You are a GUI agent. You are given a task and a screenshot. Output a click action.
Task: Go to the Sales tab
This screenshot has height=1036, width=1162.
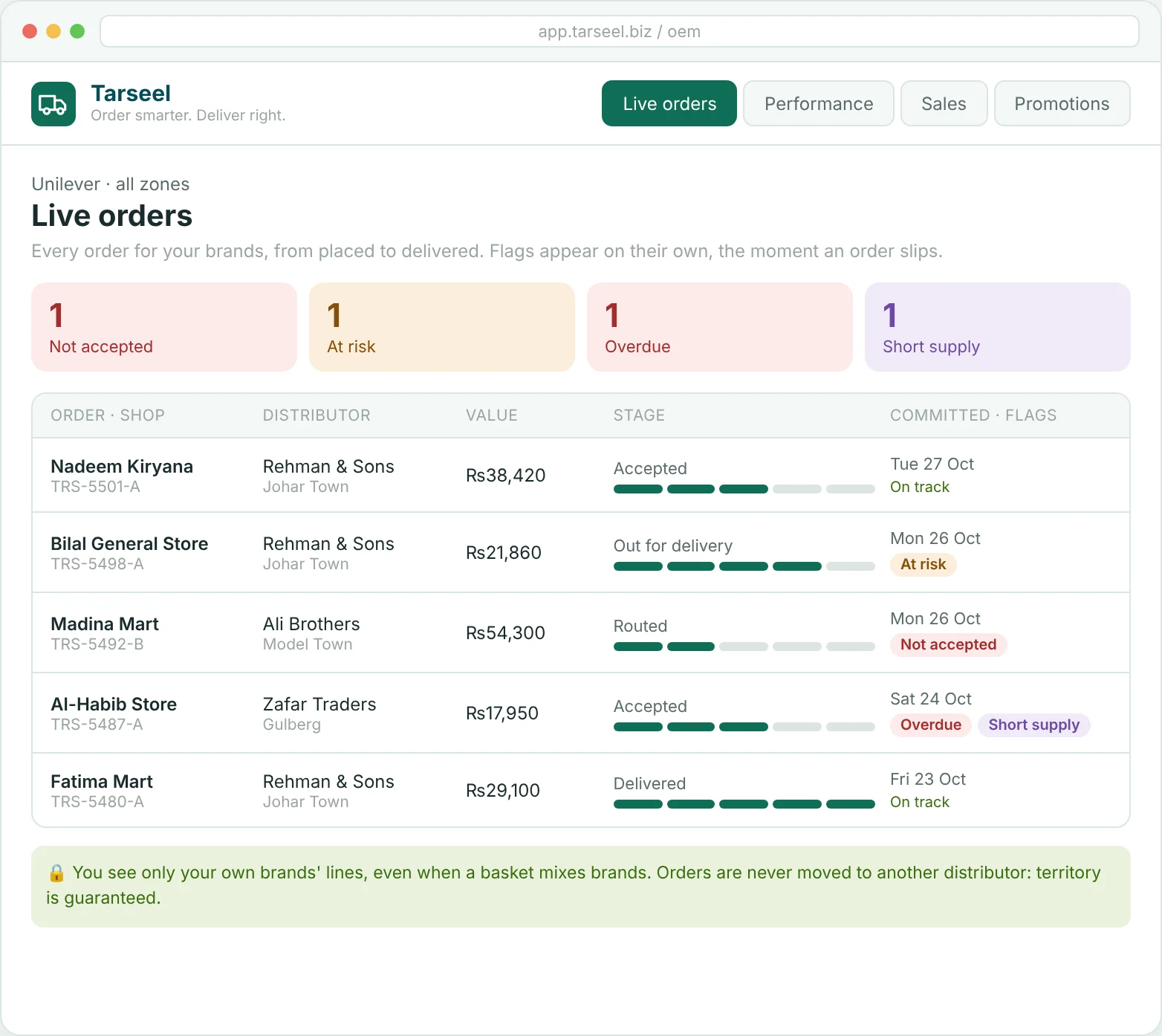[x=944, y=103]
